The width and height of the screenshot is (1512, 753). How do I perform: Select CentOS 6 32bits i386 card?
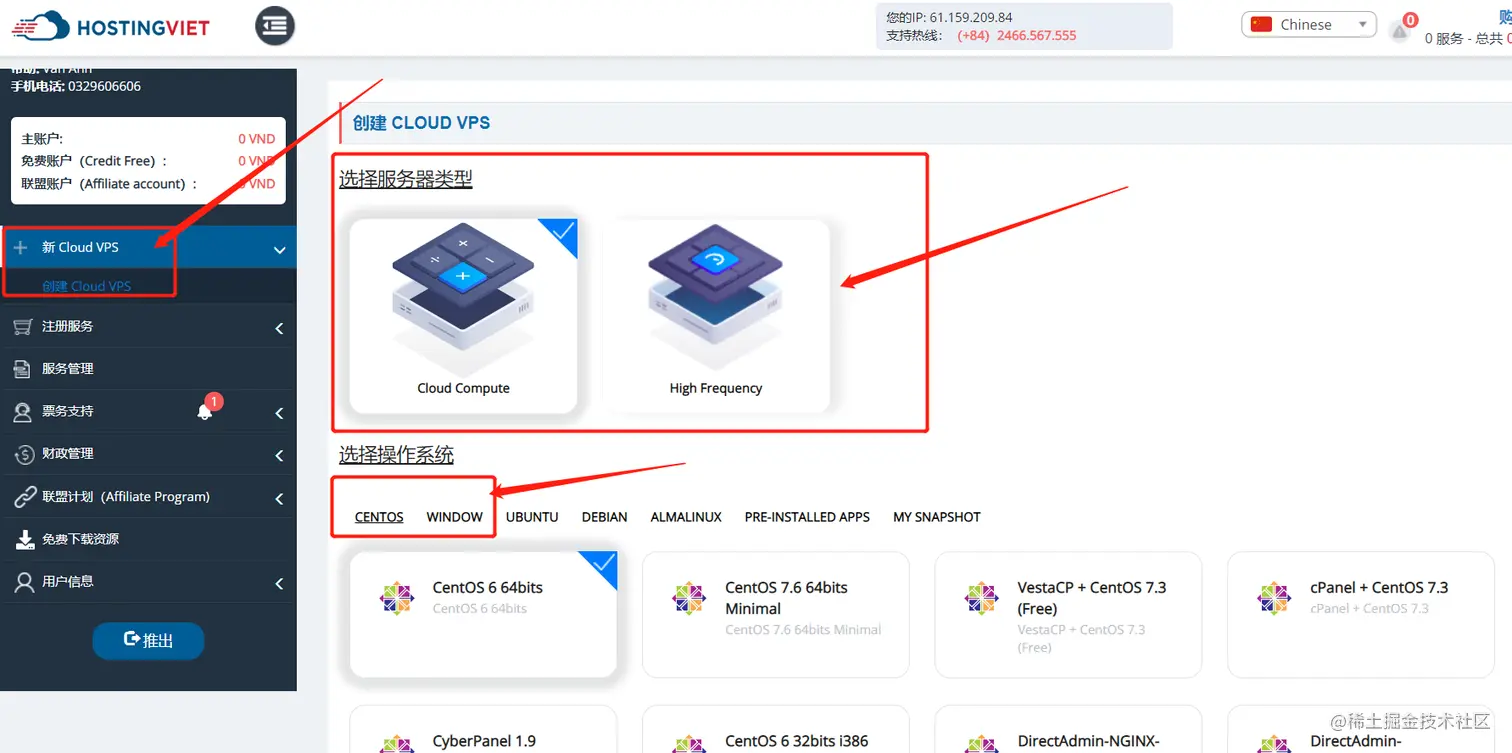775,729
